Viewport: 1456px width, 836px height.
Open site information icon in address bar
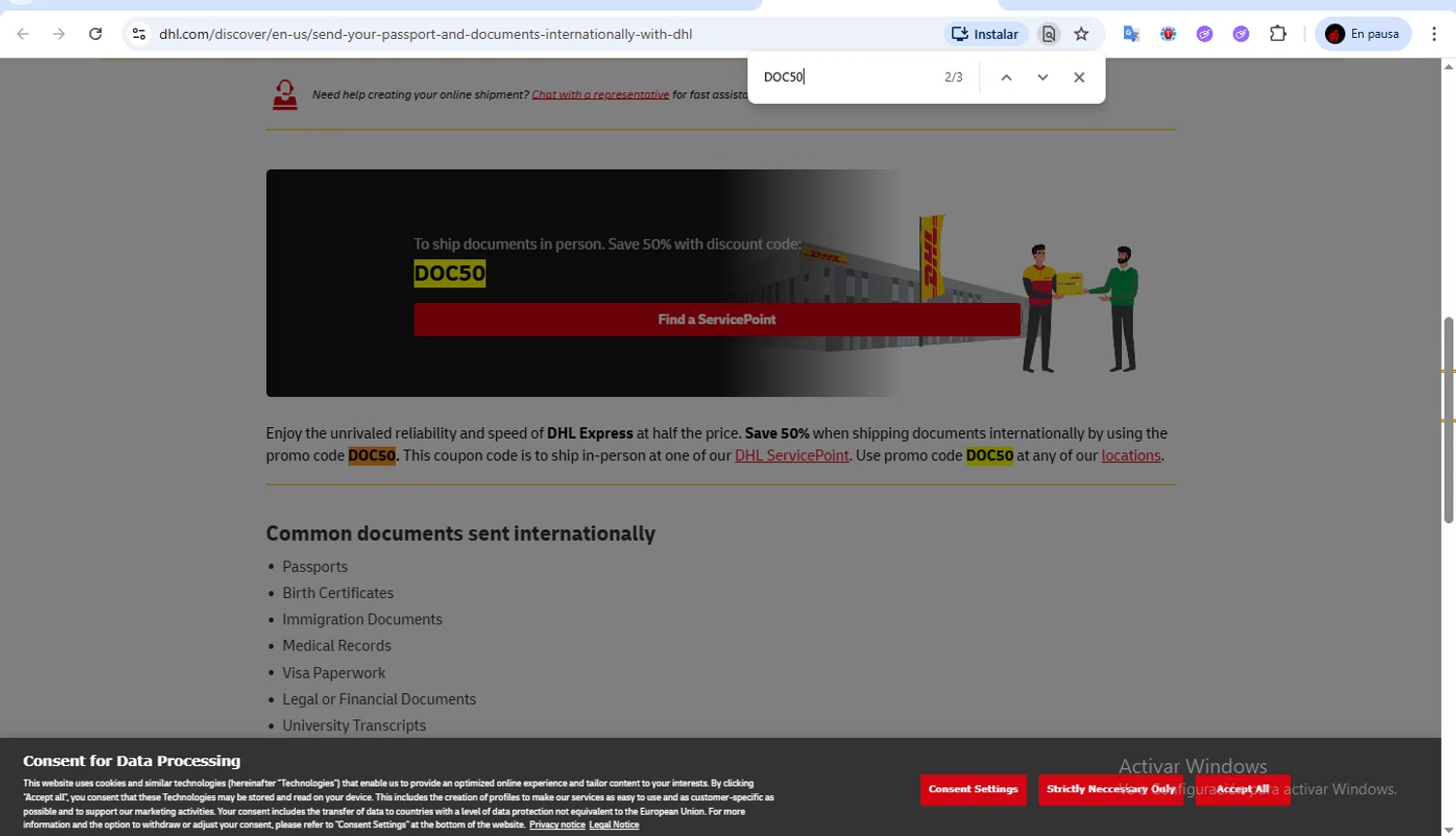[139, 34]
